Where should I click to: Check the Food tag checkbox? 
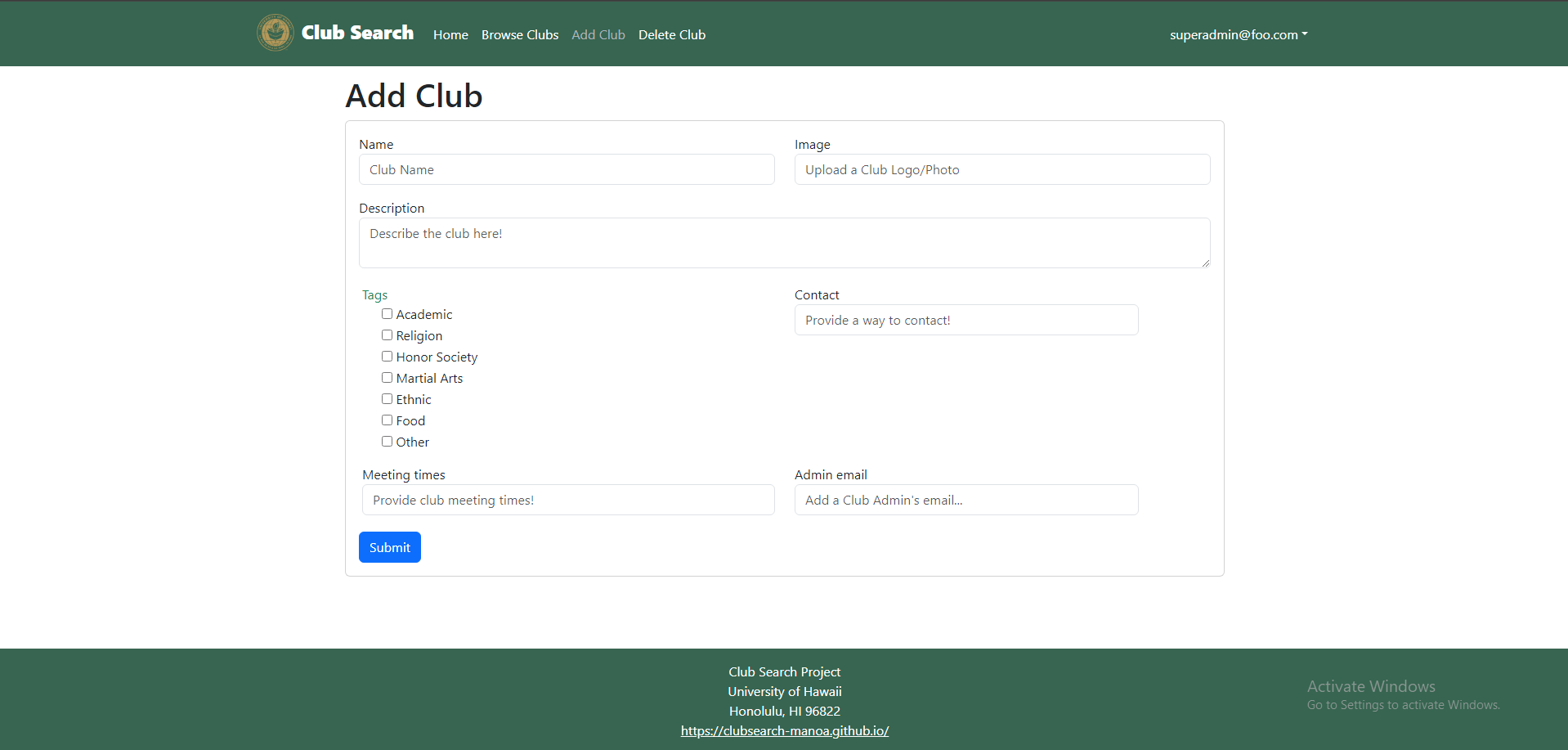(x=387, y=420)
